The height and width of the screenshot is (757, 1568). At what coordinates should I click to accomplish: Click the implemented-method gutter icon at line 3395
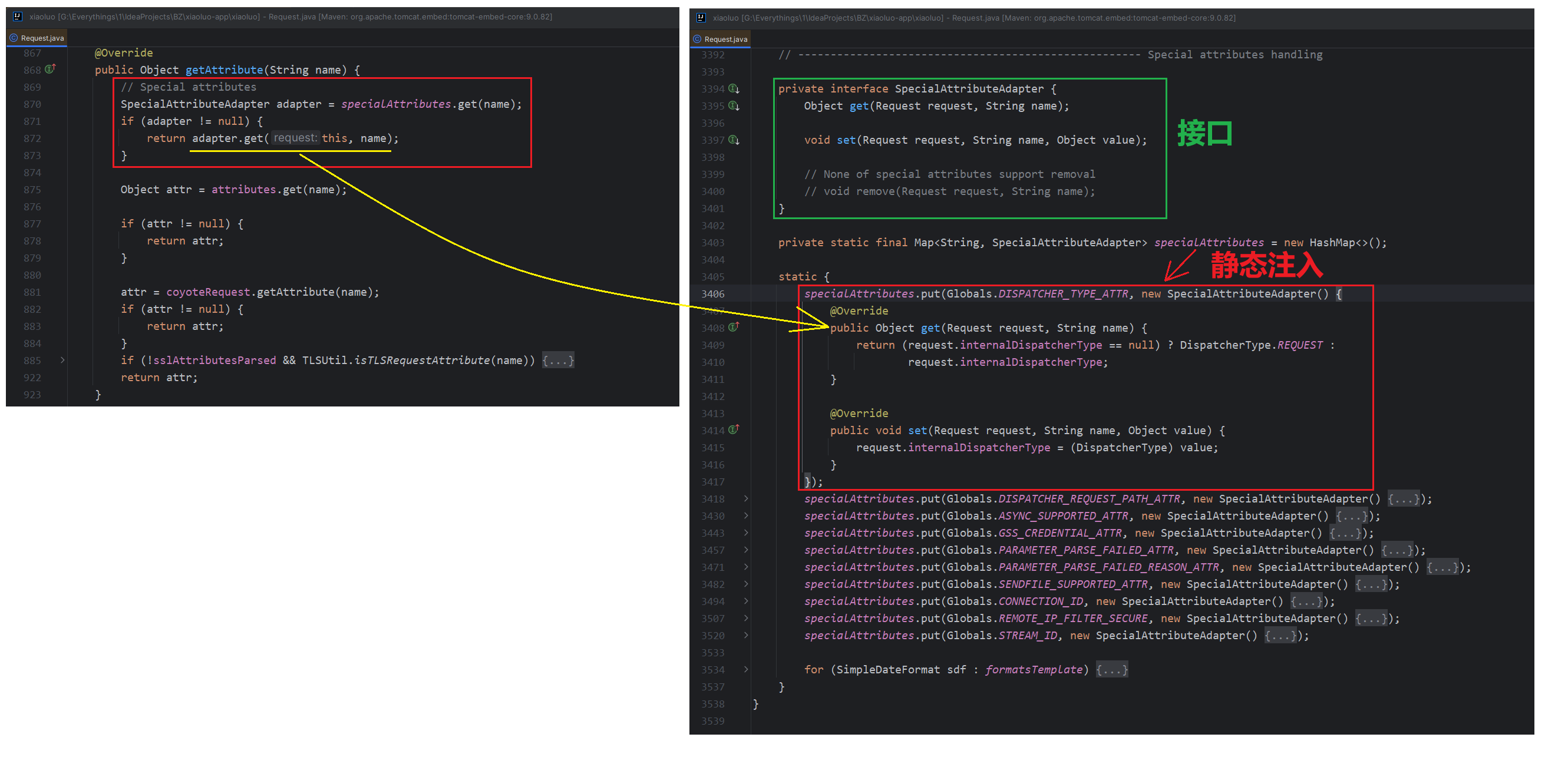coord(734,105)
